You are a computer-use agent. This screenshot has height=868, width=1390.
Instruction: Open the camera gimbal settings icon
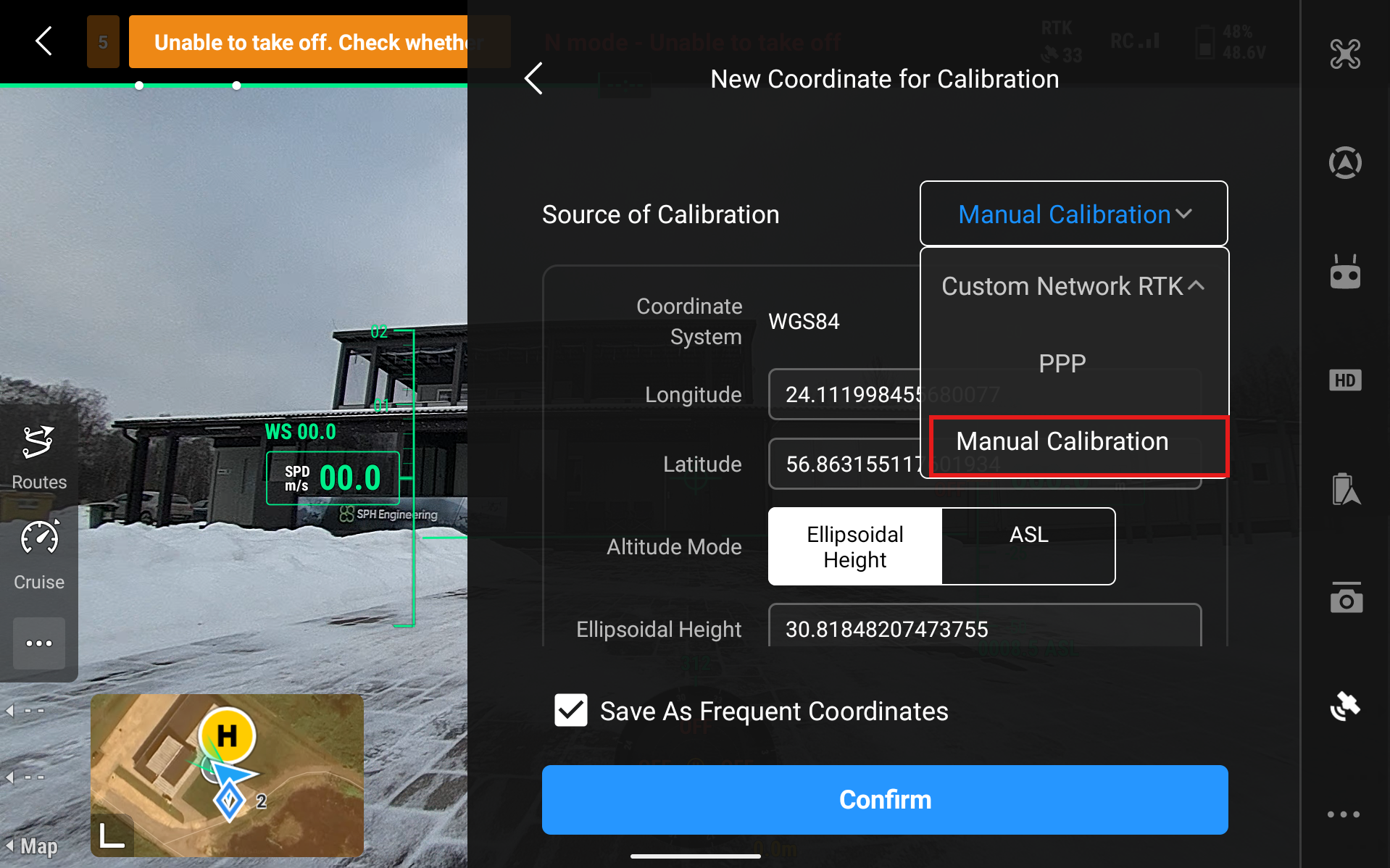click(x=1345, y=598)
